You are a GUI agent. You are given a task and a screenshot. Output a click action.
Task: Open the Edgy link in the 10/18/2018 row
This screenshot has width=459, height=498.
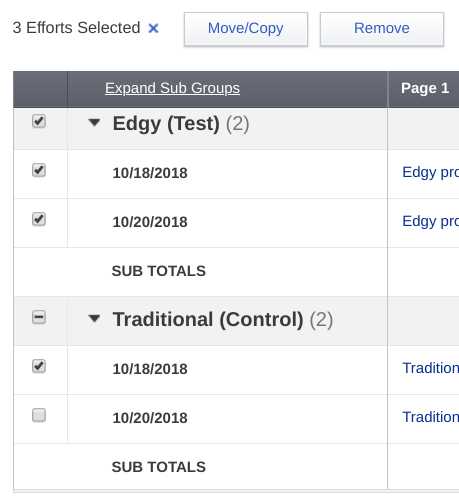(x=430, y=173)
